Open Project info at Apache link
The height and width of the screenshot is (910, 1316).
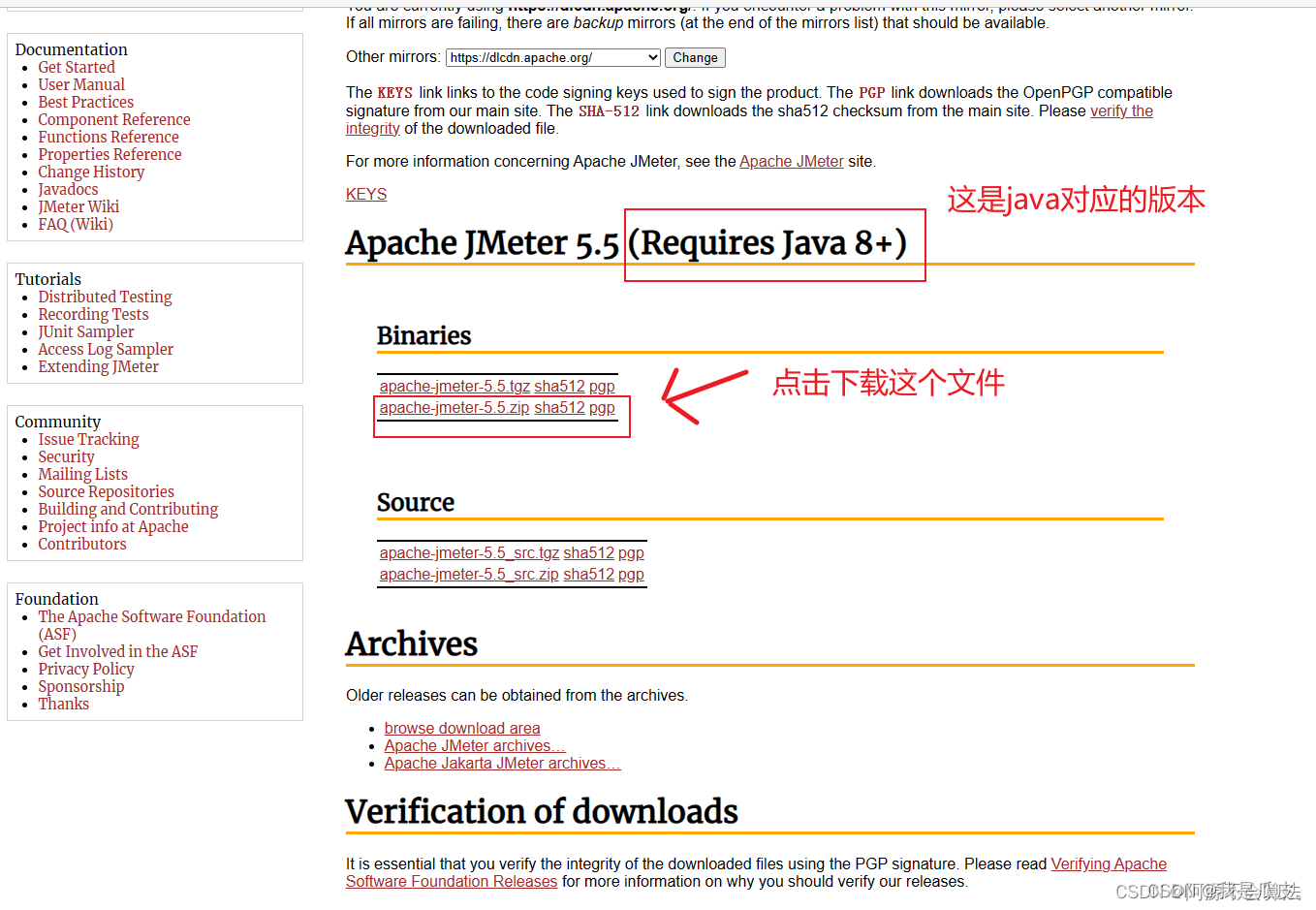click(x=113, y=526)
